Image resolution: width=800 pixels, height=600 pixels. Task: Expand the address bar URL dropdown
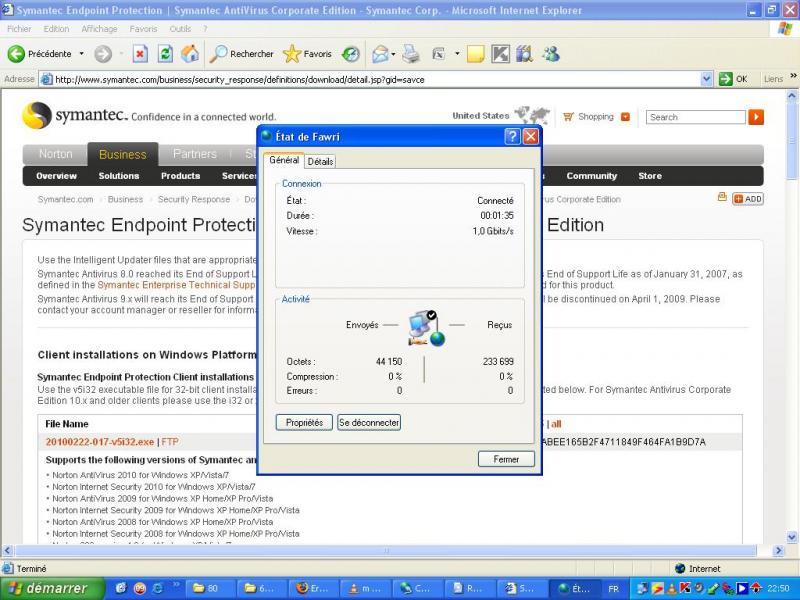[707, 79]
